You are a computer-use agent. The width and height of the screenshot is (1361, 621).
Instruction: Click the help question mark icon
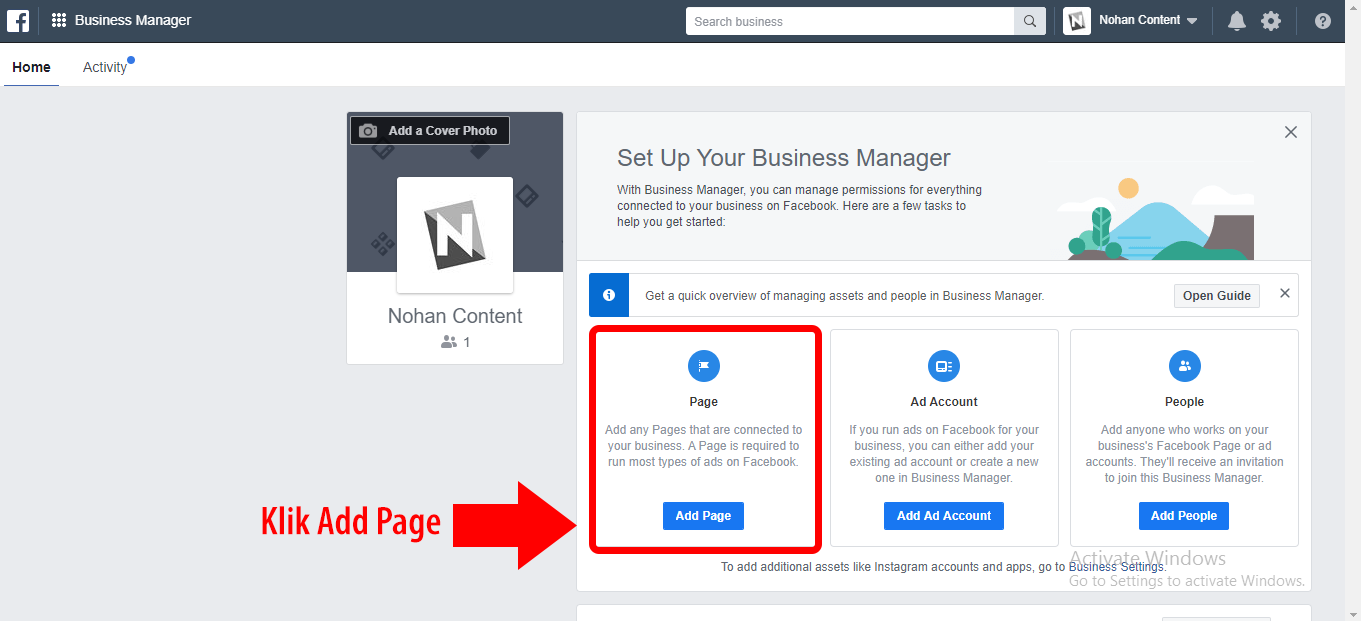coord(1323,21)
